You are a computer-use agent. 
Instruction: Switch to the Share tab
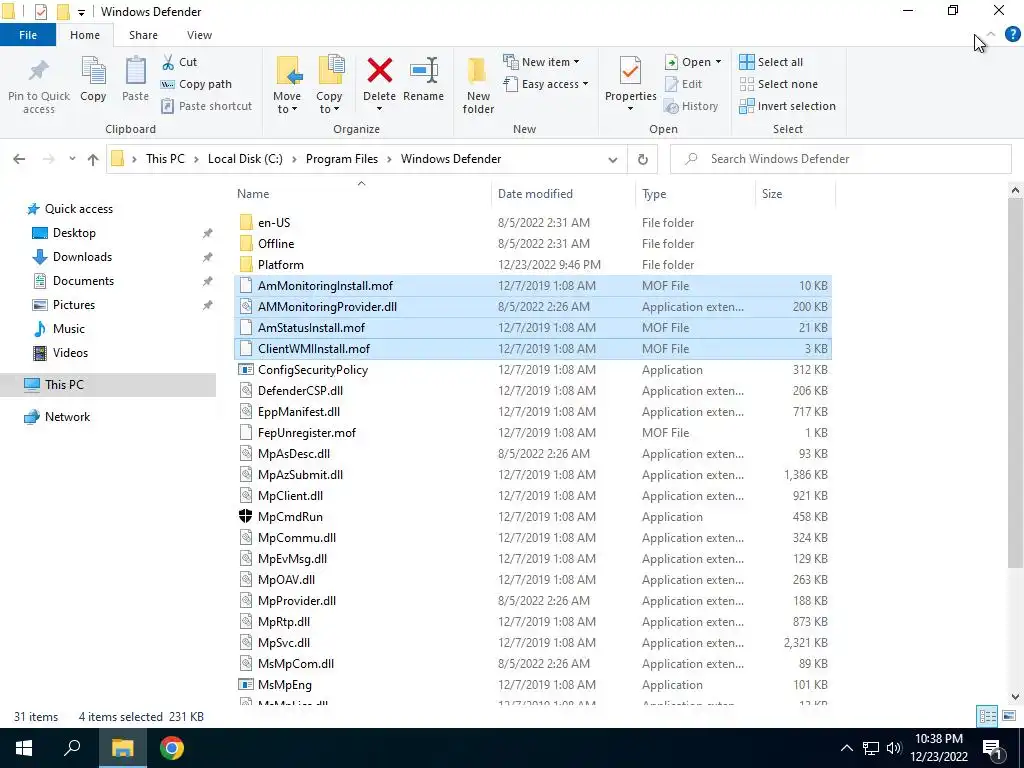(x=143, y=35)
